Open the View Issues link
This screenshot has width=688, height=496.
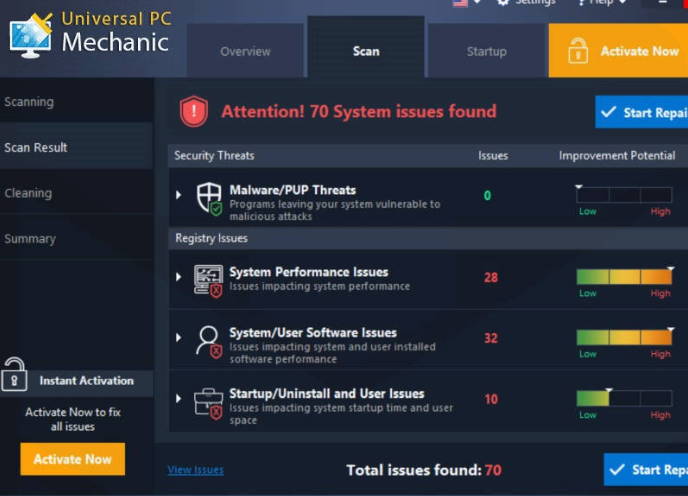[x=195, y=470]
